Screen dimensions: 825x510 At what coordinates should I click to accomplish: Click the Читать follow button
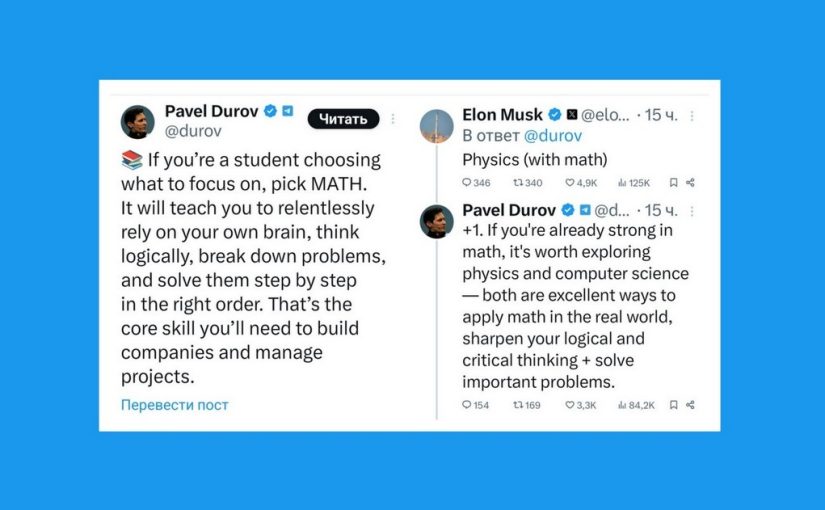click(342, 119)
